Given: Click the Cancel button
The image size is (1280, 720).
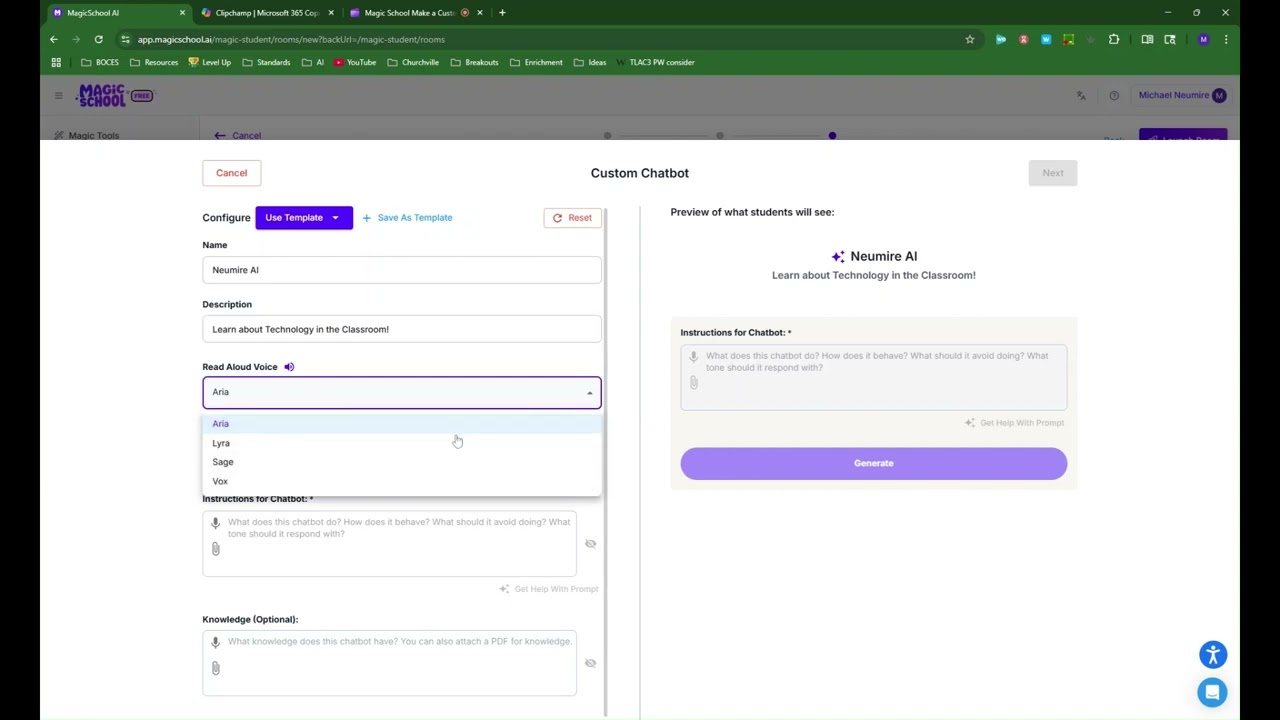Looking at the screenshot, I should [231, 173].
